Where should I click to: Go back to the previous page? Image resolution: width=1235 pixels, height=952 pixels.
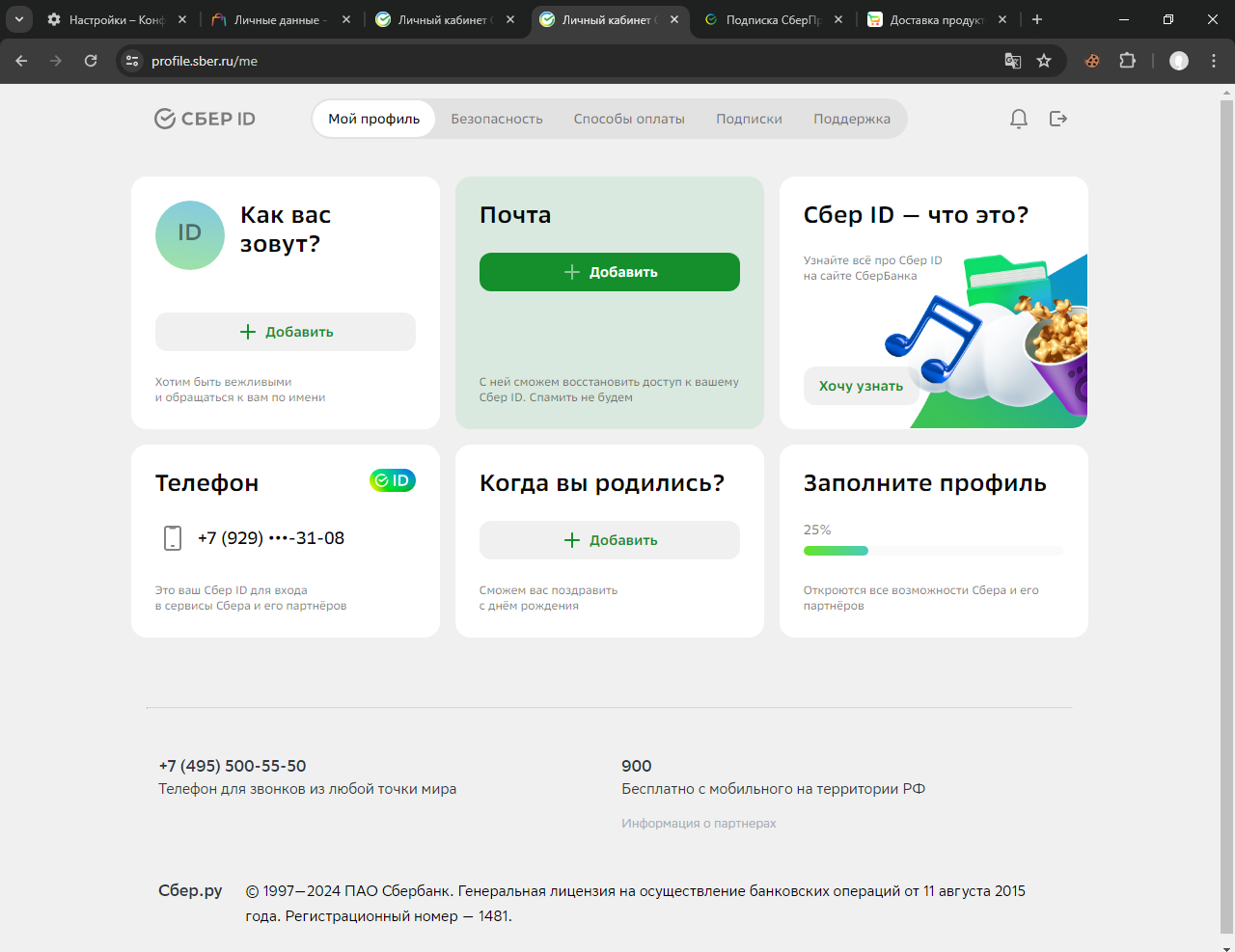(21, 61)
